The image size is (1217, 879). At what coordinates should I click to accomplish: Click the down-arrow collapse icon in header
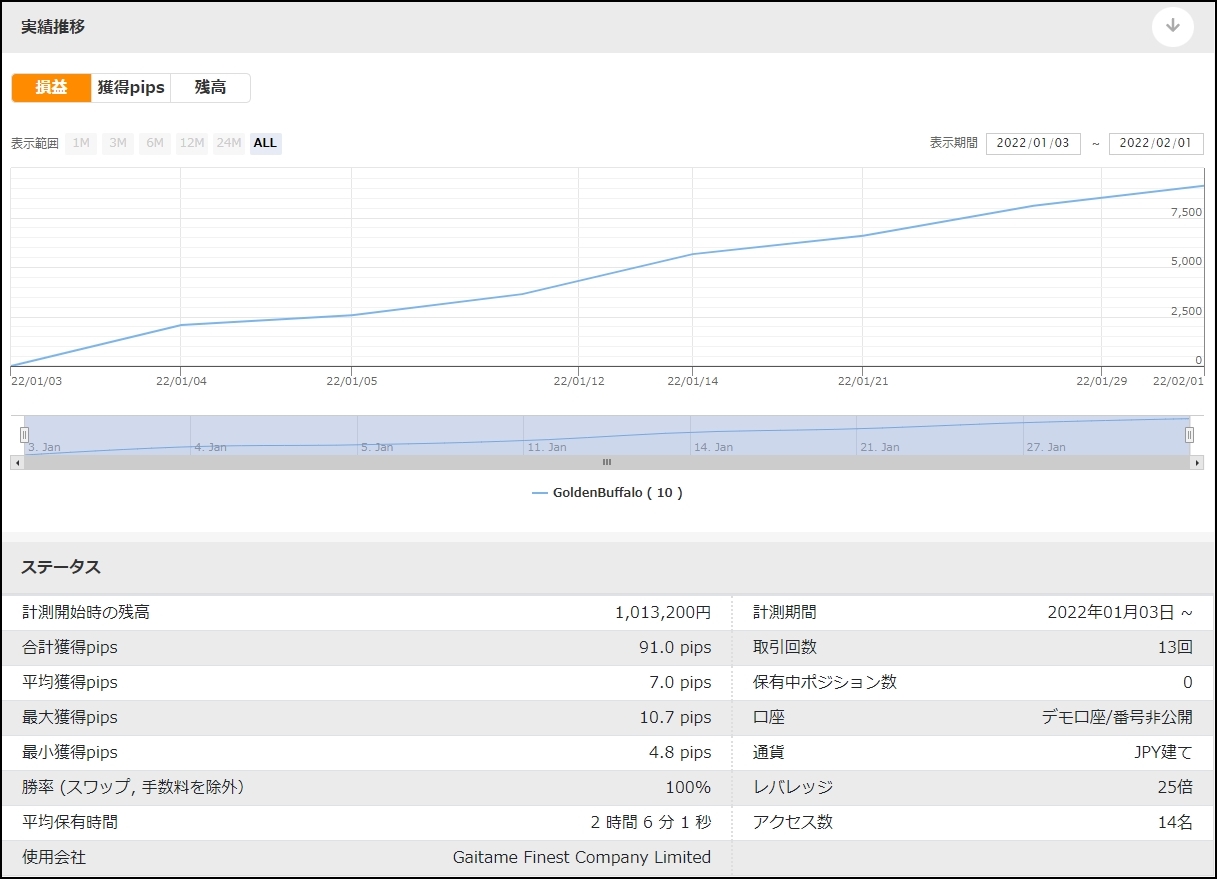coord(1172,27)
